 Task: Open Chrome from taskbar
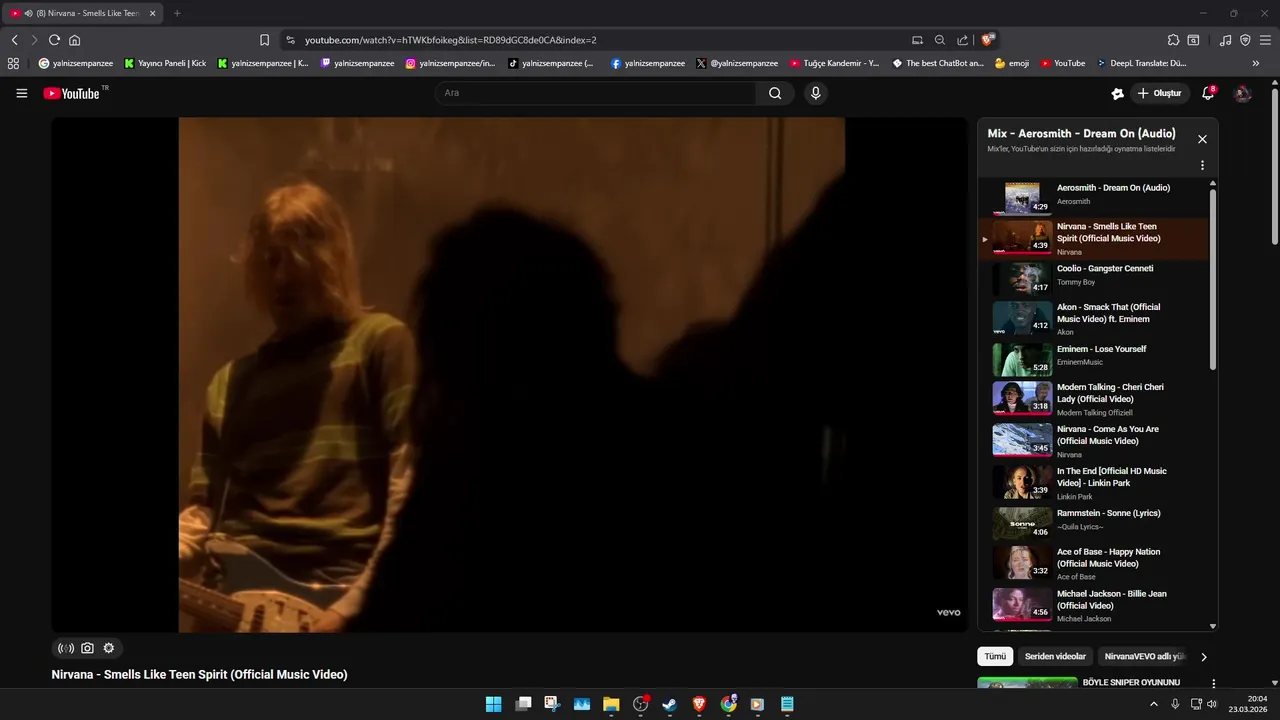(x=729, y=704)
